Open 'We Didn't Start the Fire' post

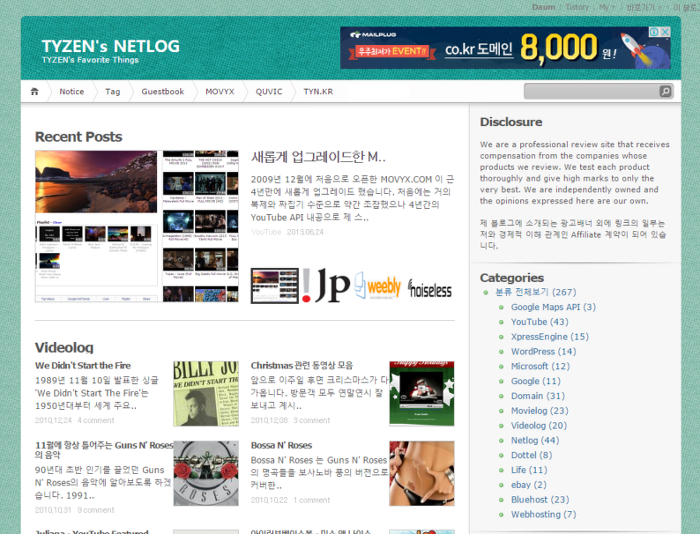click(x=83, y=365)
